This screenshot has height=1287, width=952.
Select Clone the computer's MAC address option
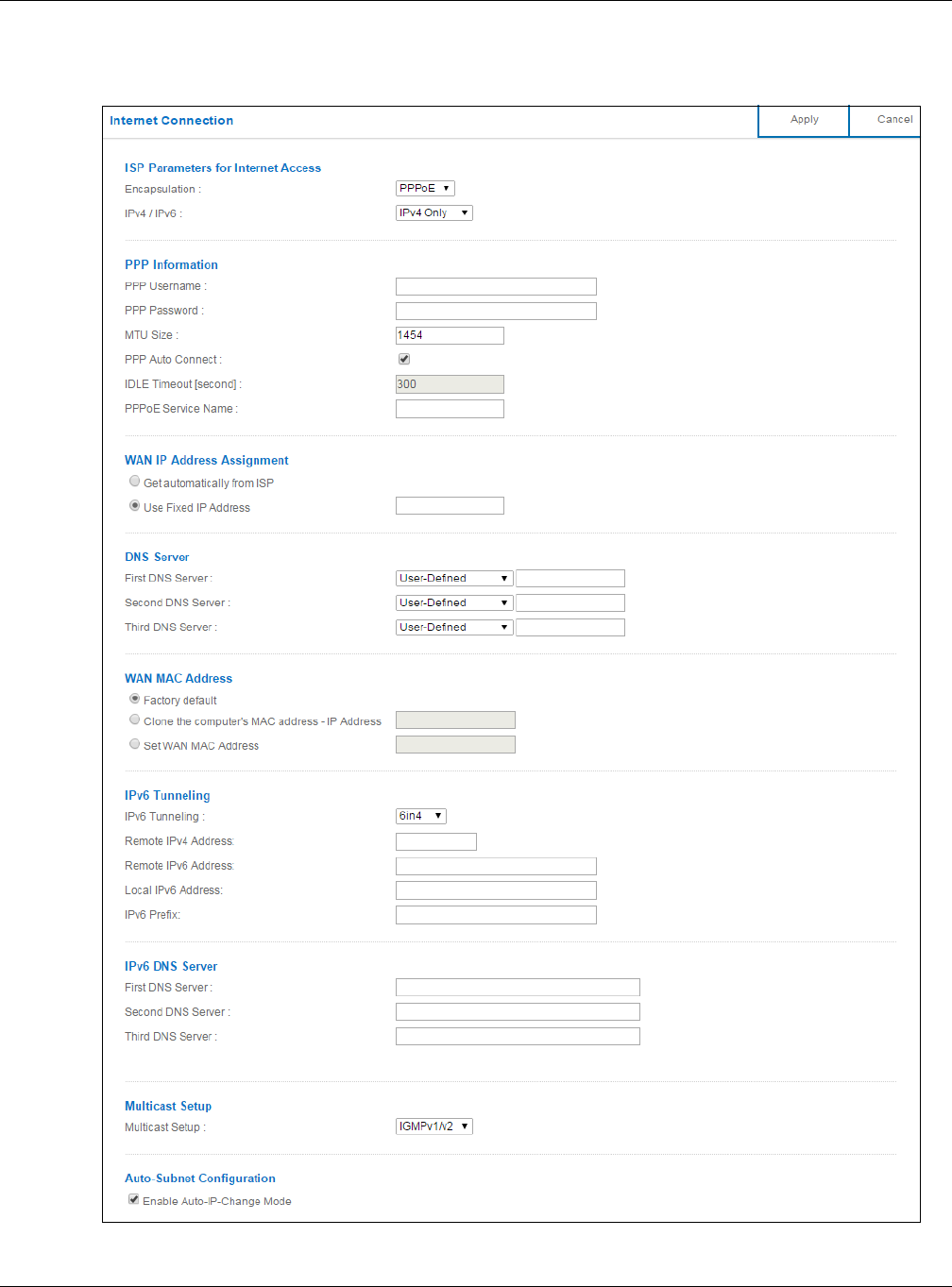coord(135,720)
